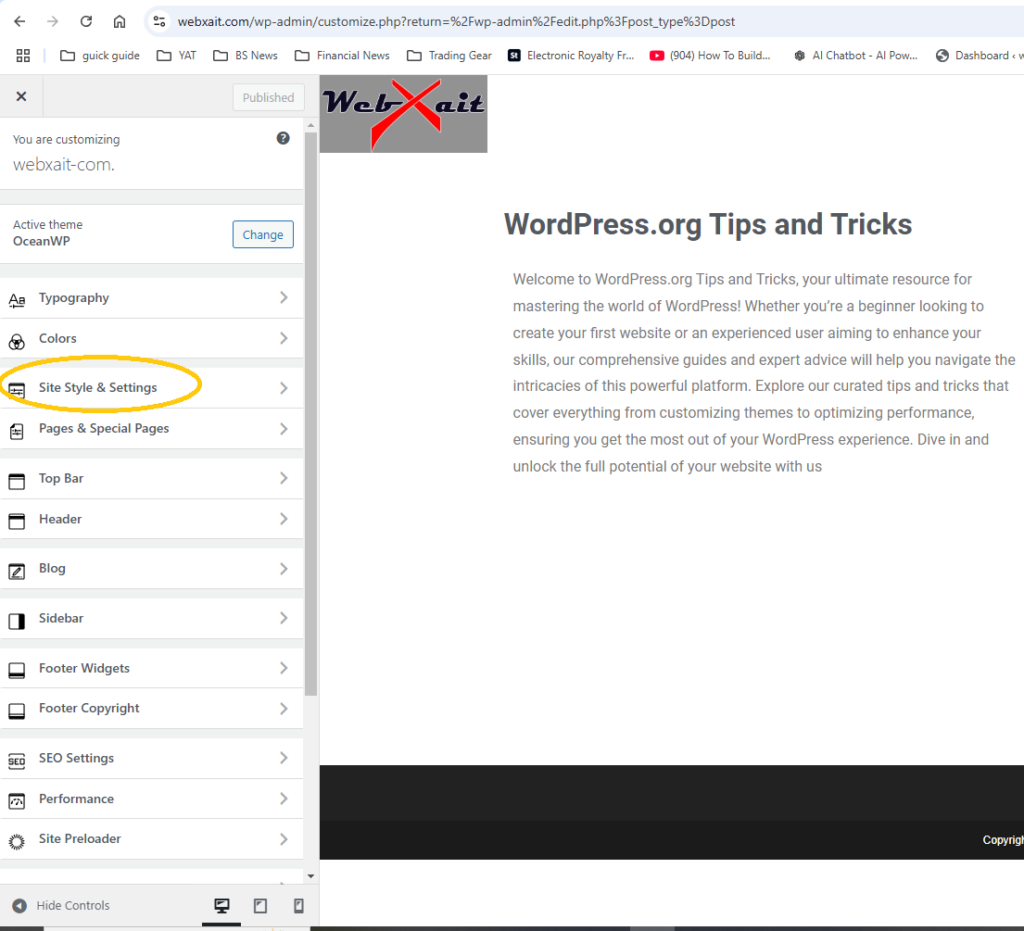Open the Top Bar section
Screen dimensions: 1024x931
[152, 479]
